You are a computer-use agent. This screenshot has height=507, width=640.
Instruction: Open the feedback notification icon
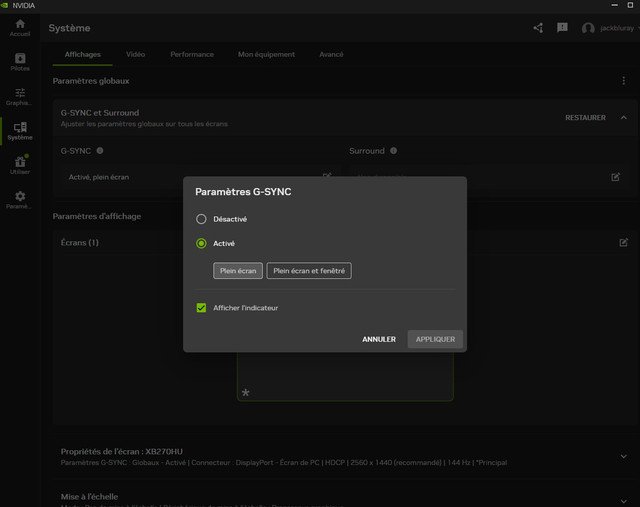[562, 27]
